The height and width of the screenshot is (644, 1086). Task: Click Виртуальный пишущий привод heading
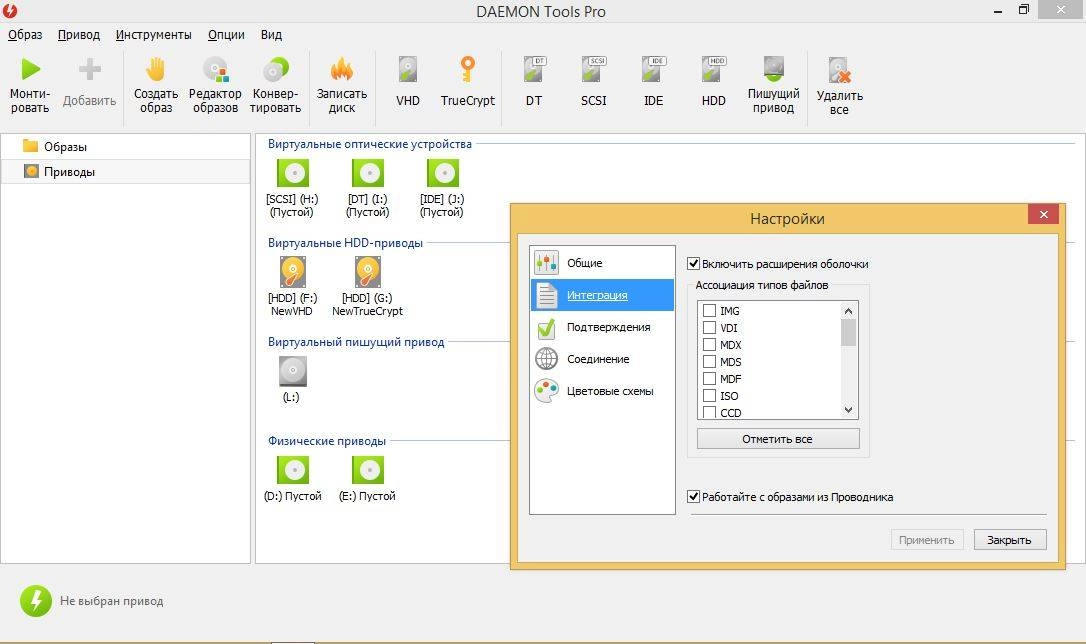(356, 342)
